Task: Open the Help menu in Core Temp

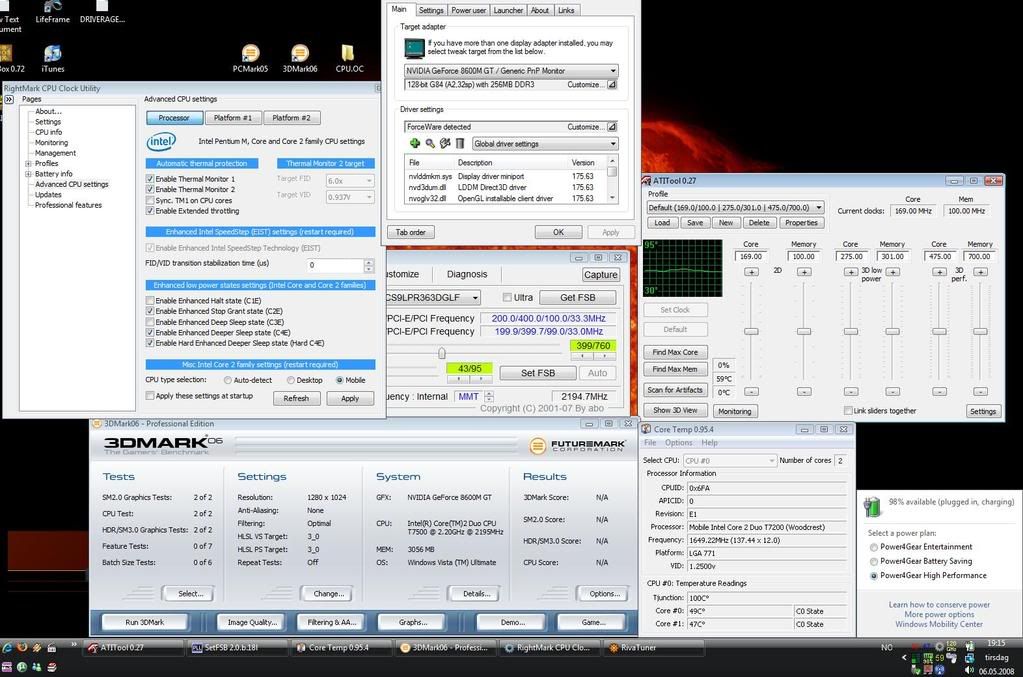Action: [709, 442]
